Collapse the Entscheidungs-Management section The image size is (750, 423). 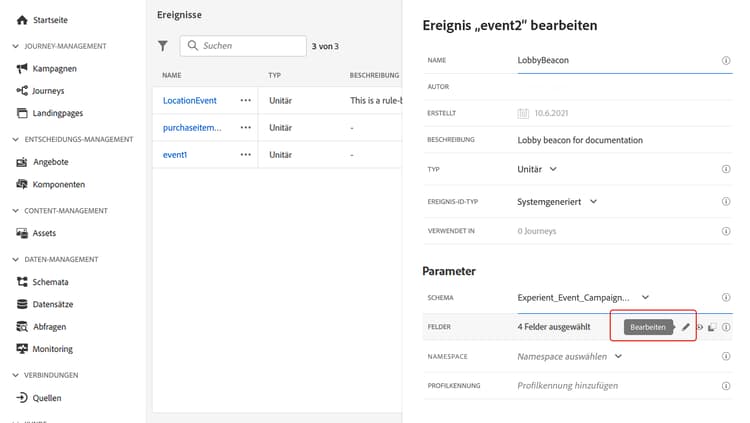click(15, 139)
